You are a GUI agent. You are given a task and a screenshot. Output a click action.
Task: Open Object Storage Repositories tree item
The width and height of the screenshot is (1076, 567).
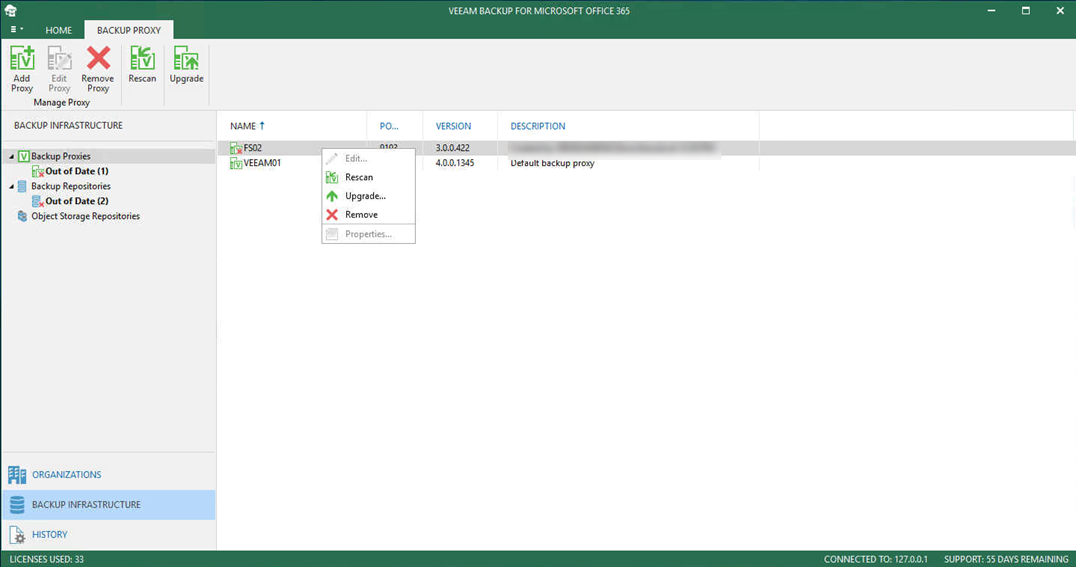point(85,216)
